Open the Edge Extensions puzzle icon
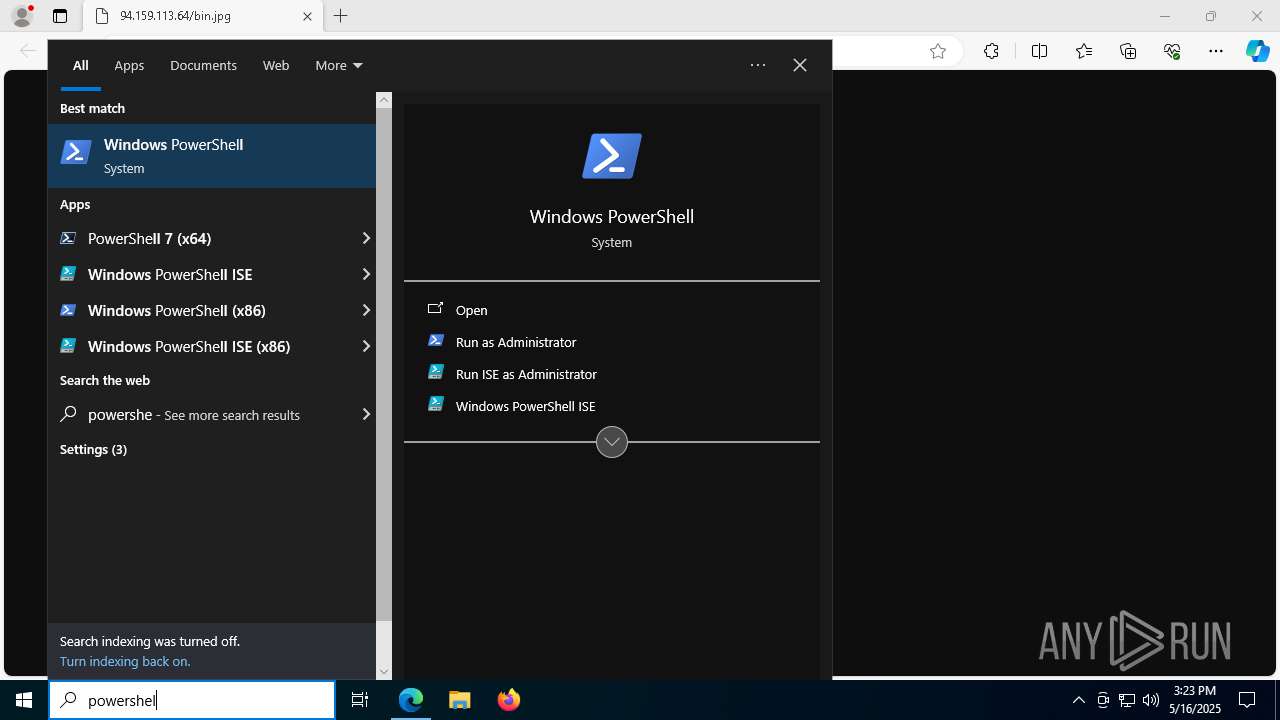This screenshot has height=720, width=1280. (991, 52)
